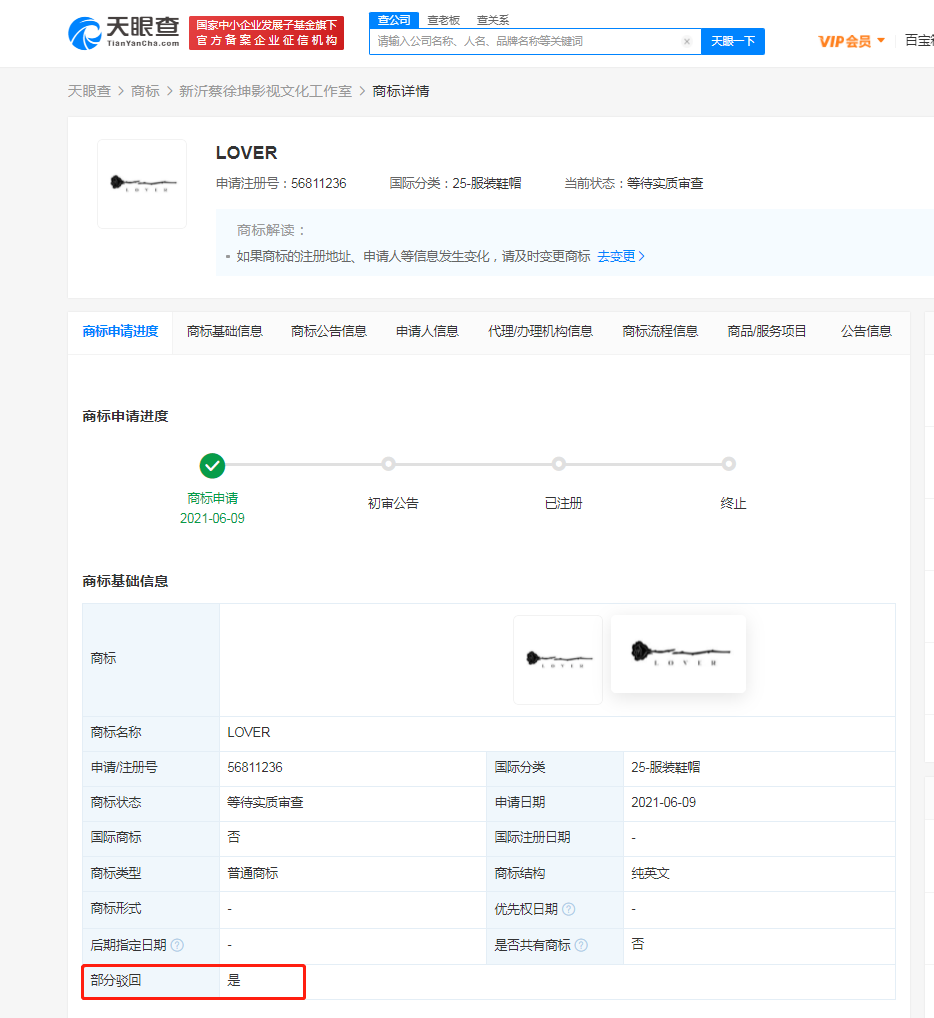Click the red 官方备案企业征信机构 banner
Image resolution: width=934 pixels, height=1018 pixels.
(x=267, y=33)
